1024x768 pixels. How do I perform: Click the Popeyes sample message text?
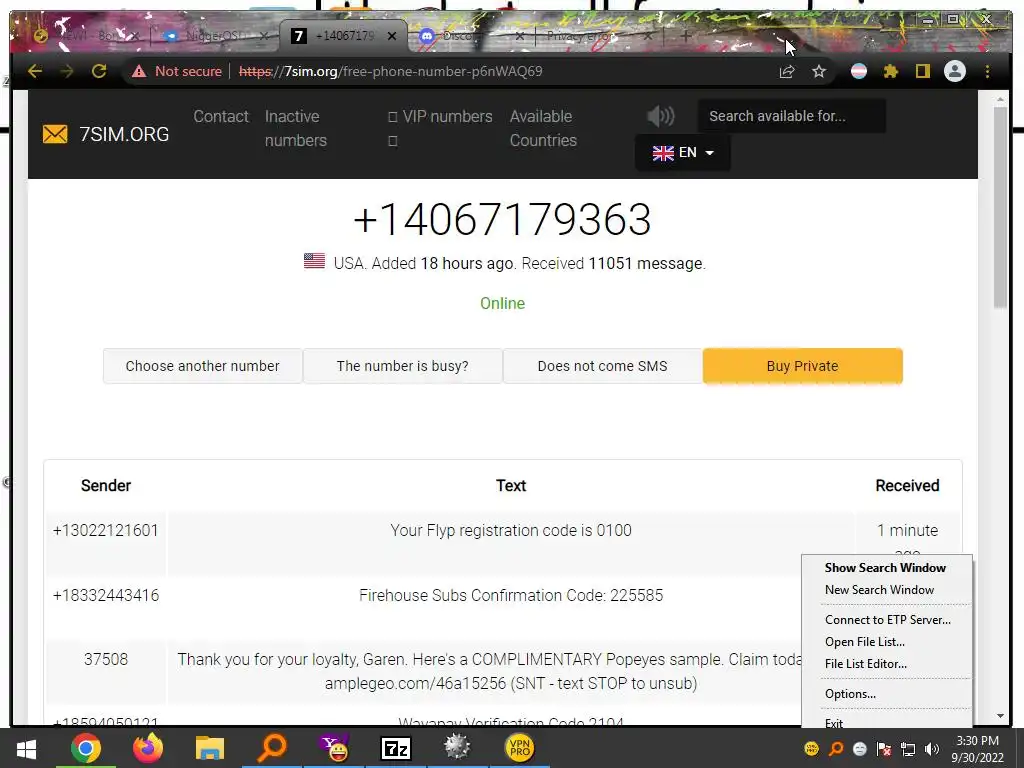coord(490,671)
